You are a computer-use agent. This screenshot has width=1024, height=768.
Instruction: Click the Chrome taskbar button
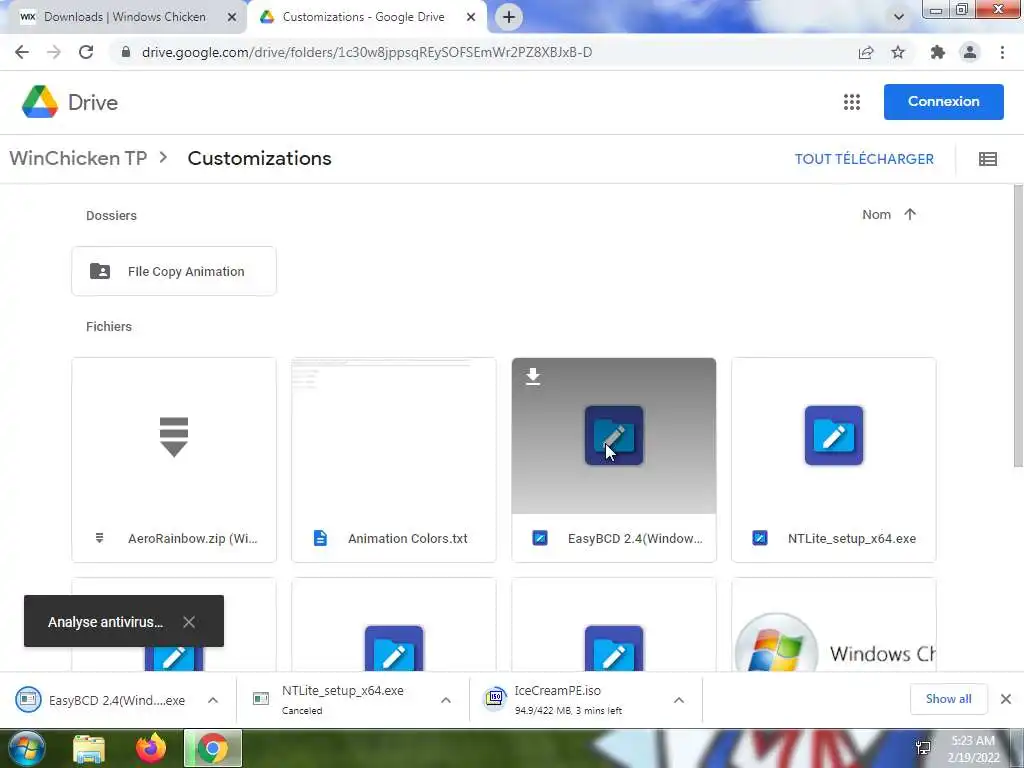[213, 748]
